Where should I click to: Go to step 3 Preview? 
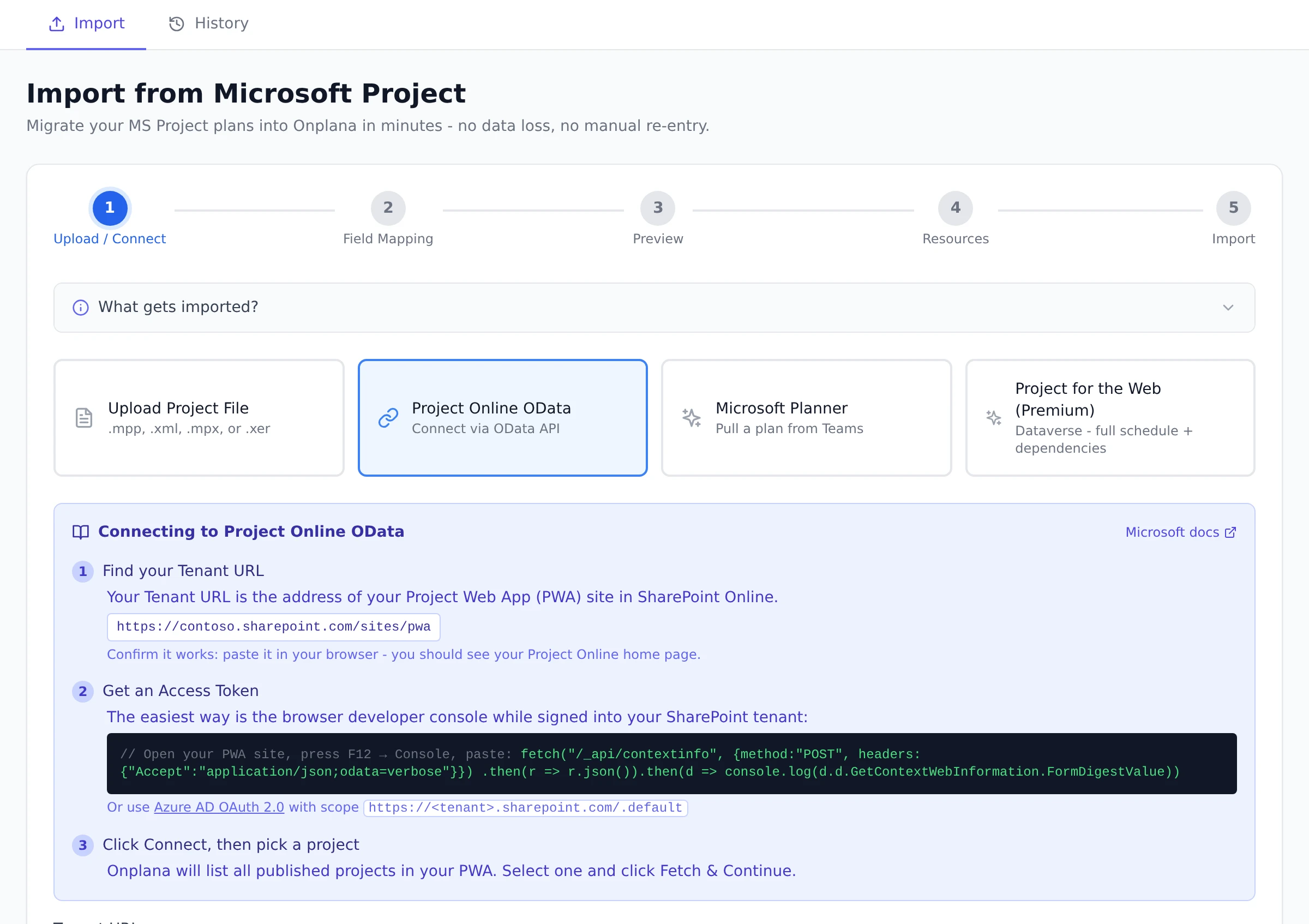pos(657,208)
